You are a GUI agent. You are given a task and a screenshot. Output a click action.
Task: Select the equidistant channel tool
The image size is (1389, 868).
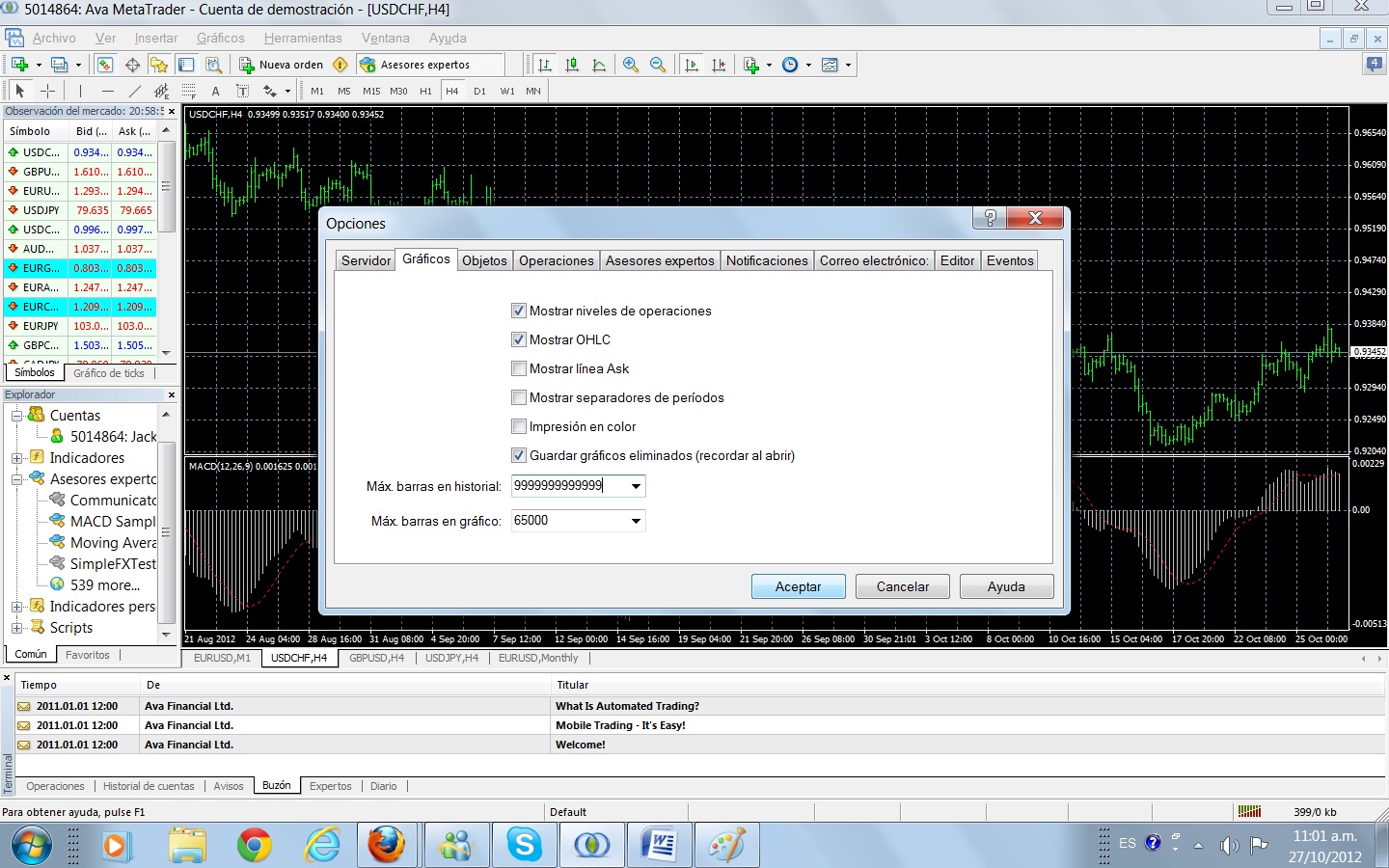click(x=162, y=91)
